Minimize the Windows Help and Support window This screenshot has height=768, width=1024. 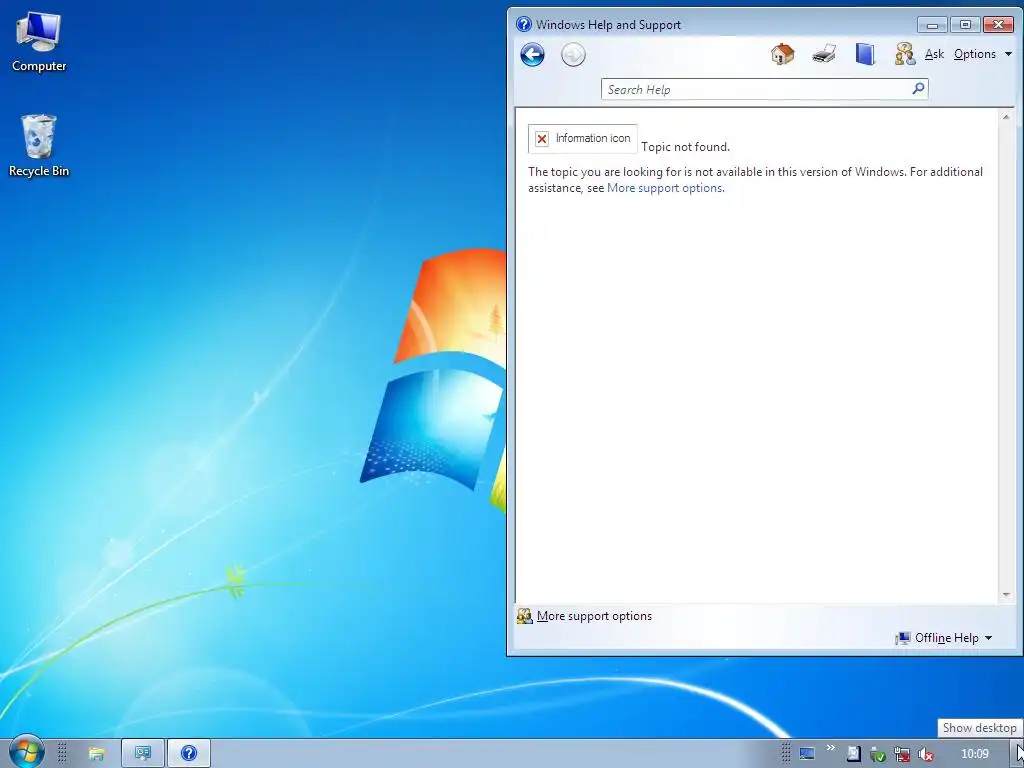[x=932, y=25]
